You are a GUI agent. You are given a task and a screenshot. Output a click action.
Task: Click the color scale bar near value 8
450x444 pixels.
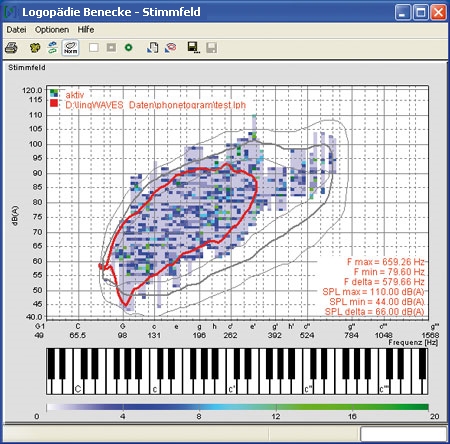199,407
